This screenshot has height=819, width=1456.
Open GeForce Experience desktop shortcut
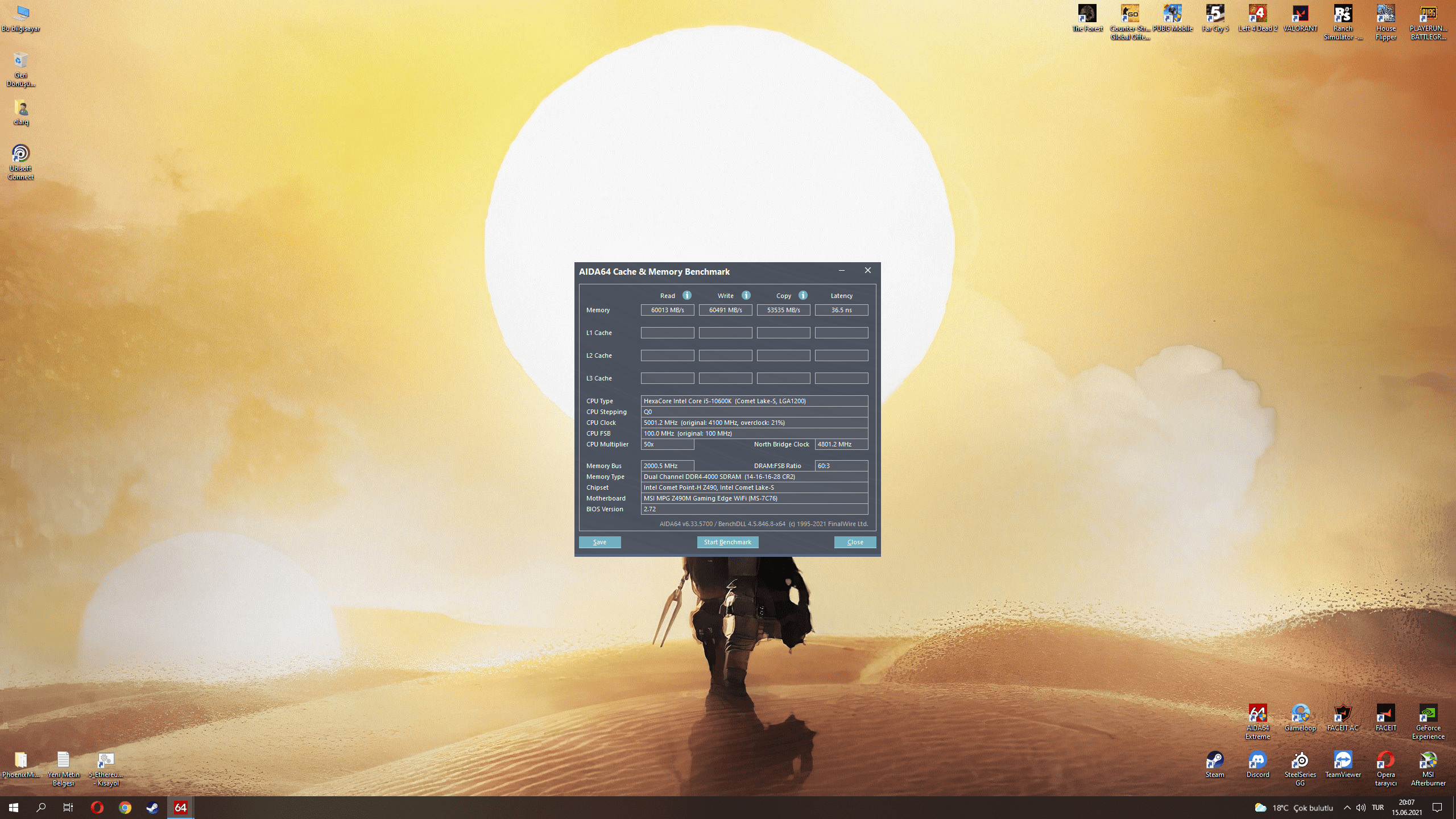point(1428,721)
